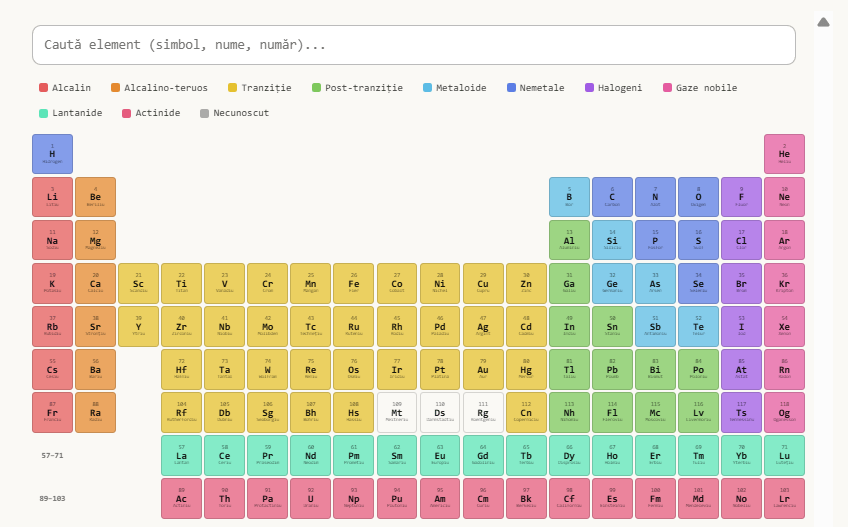Image resolution: width=848 pixels, height=527 pixels.
Task: Select the Nemetale legend entry
Action: pyautogui.click(x=535, y=88)
